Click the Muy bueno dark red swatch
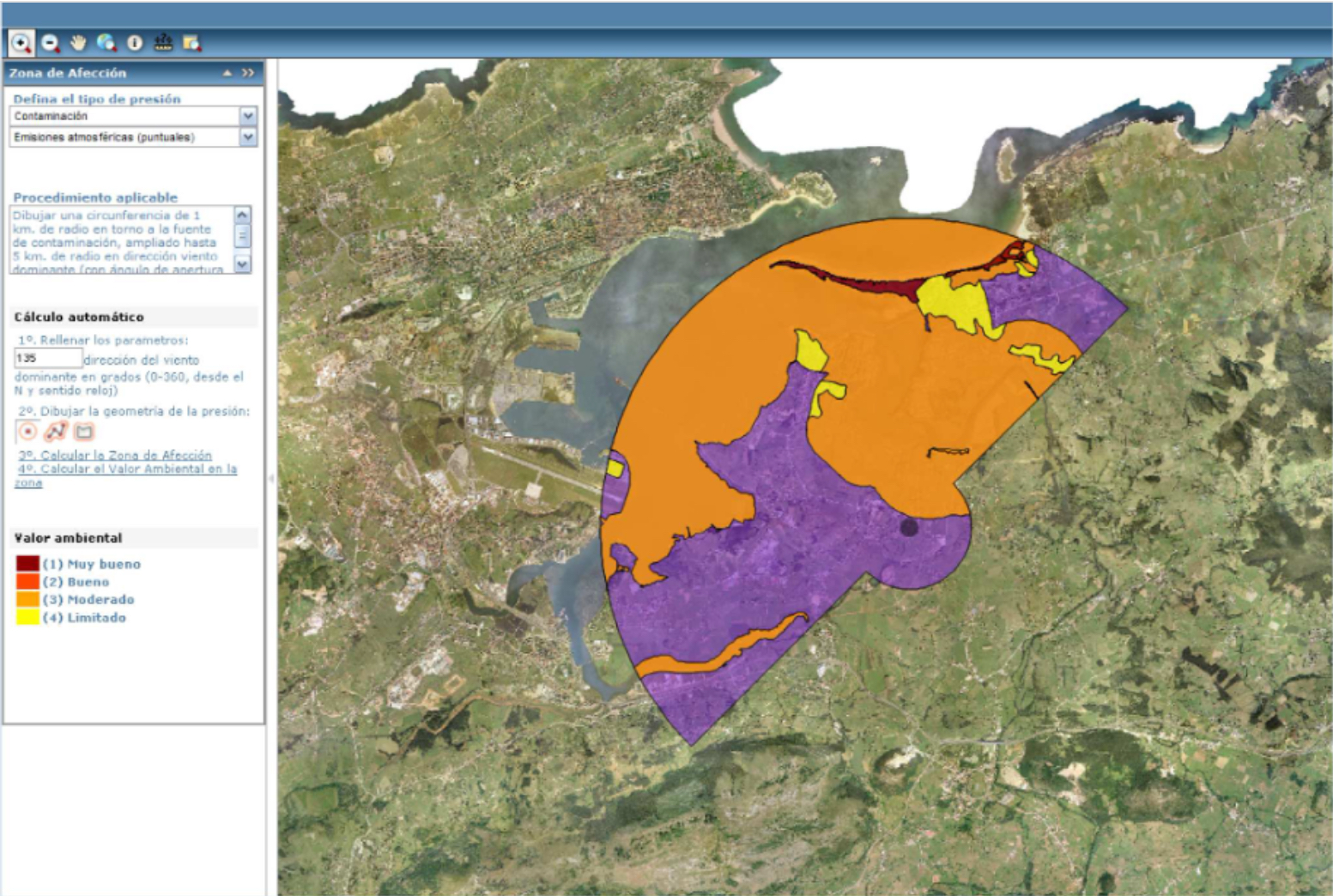The height and width of the screenshot is (896, 1333). point(27,564)
